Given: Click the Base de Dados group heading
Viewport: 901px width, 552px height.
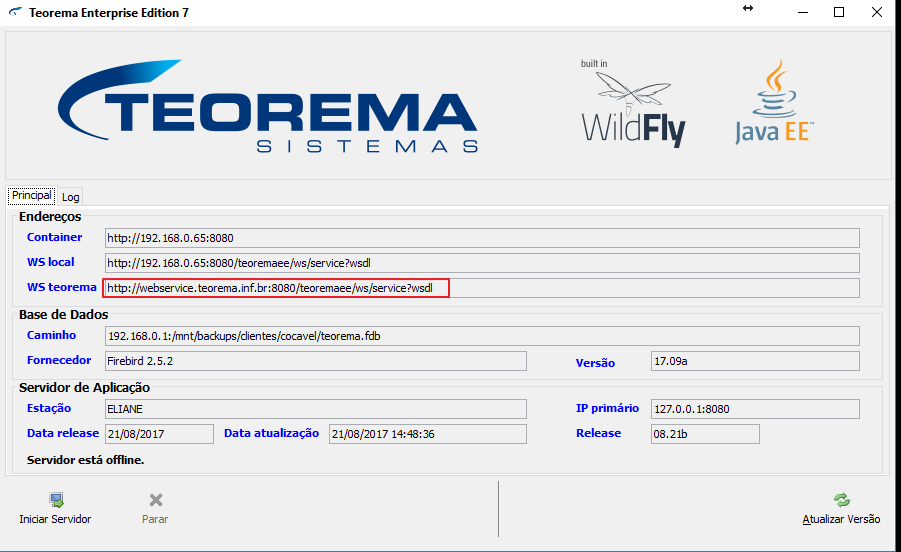Looking at the screenshot, I should (63, 315).
